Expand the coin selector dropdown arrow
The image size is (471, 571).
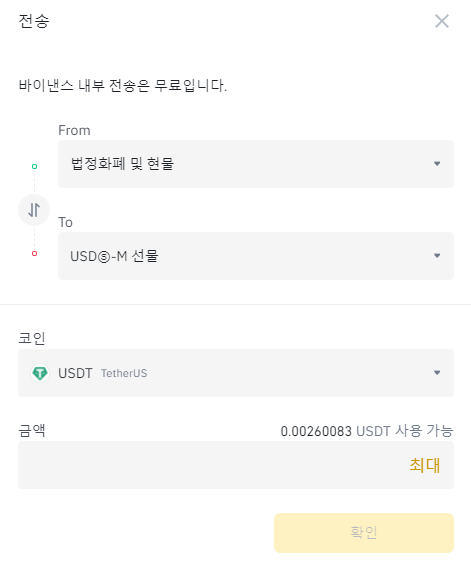click(437, 373)
